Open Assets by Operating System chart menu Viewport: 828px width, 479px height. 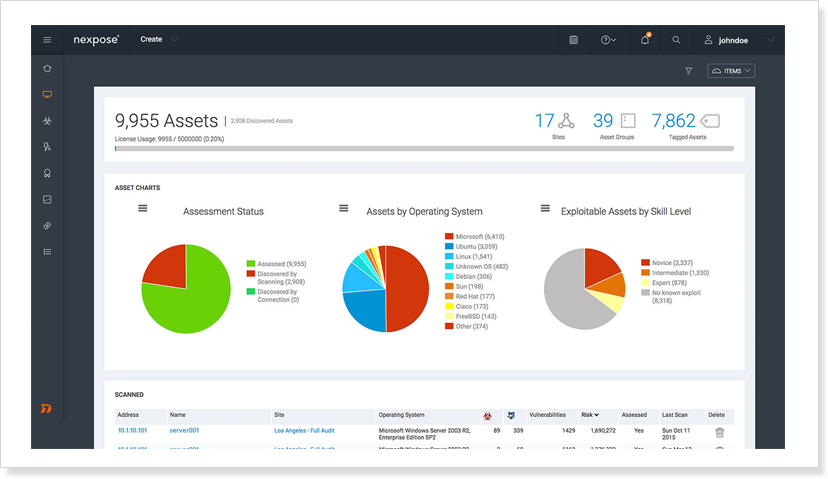(x=344, y=209)
